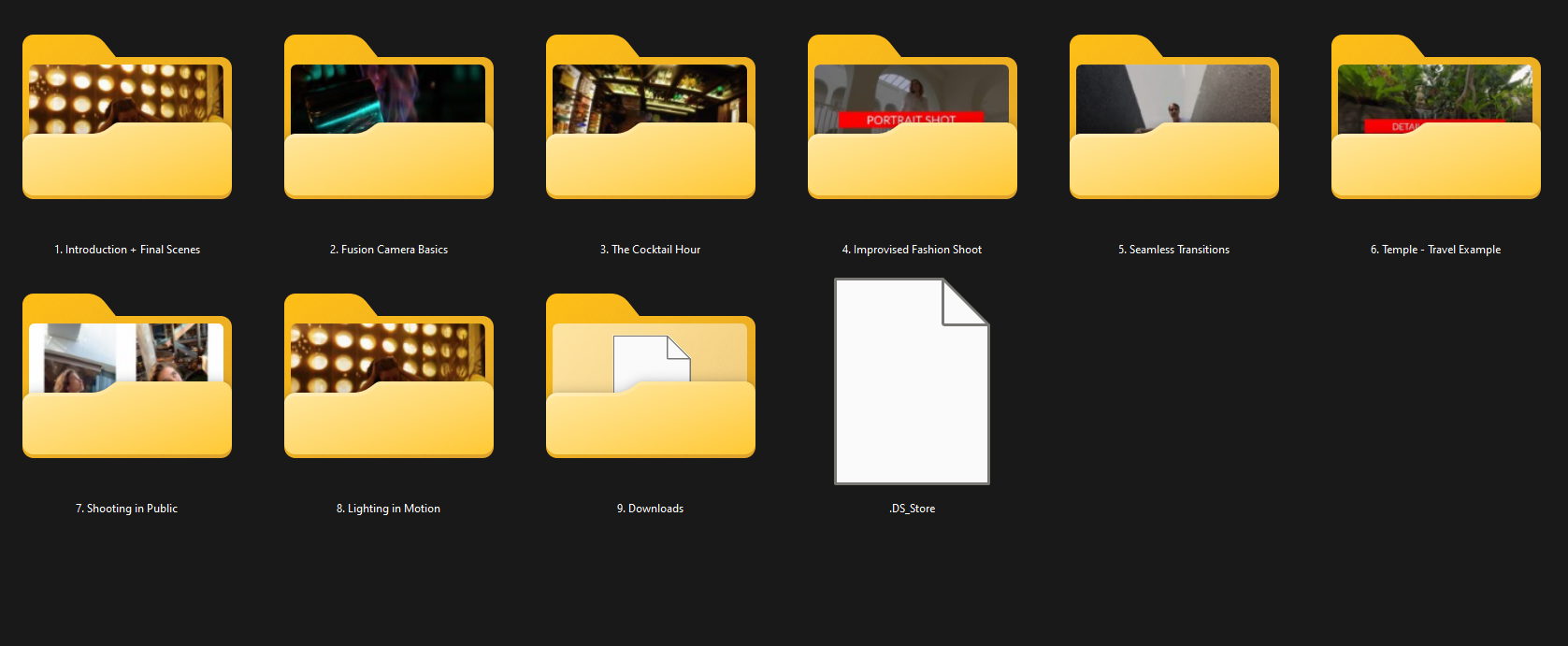Image resolution: width=1568 pixels, height=646 pixels.
Task: Click the '7. Shooting in Public' text label
Action: (x=126, y=509)
